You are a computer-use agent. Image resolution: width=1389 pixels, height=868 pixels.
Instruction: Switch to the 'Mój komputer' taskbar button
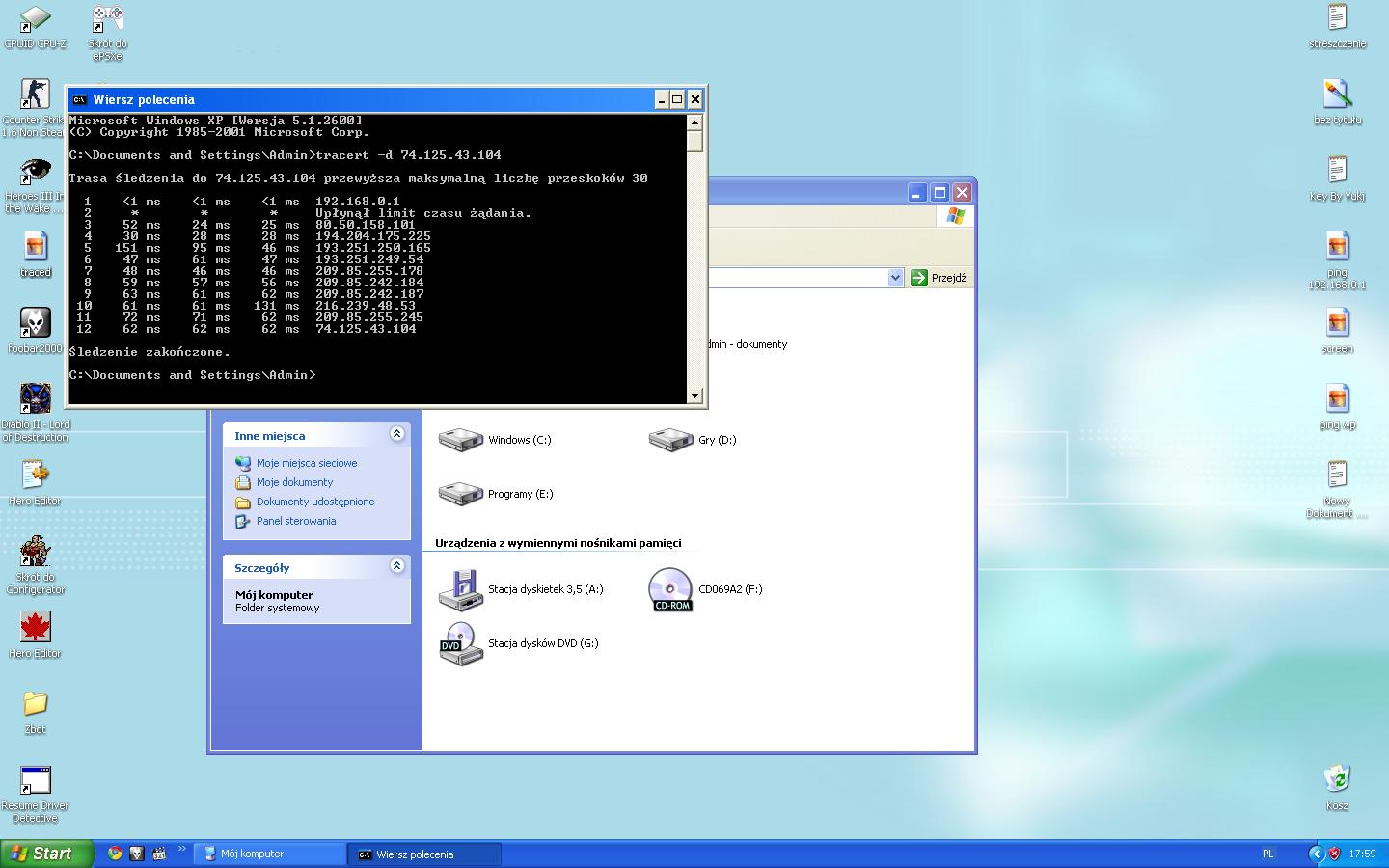tap(270, 854)
